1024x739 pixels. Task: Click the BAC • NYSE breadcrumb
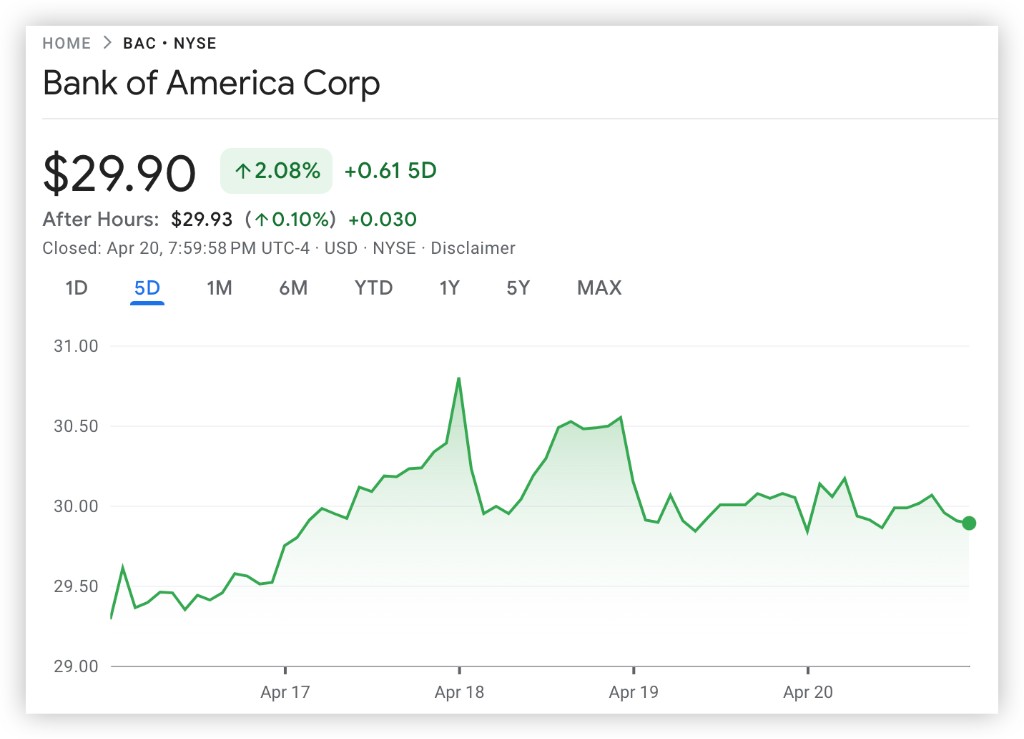[169, 43]
